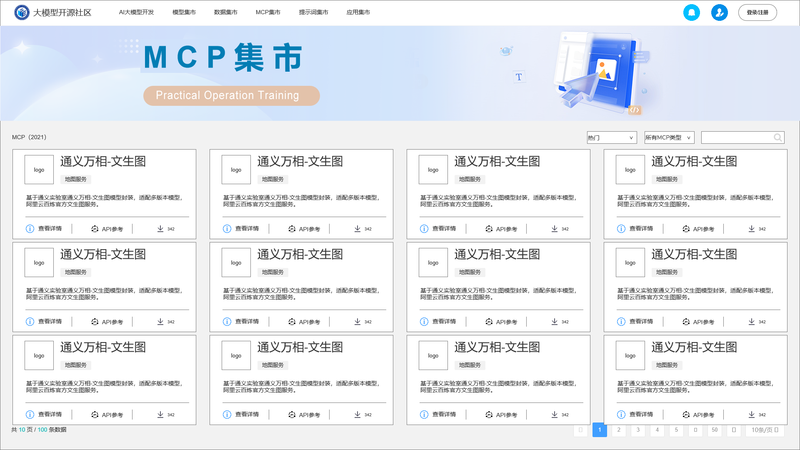
Task: Click the download icon on row one, second card
Action: click(x=357, y=229)
